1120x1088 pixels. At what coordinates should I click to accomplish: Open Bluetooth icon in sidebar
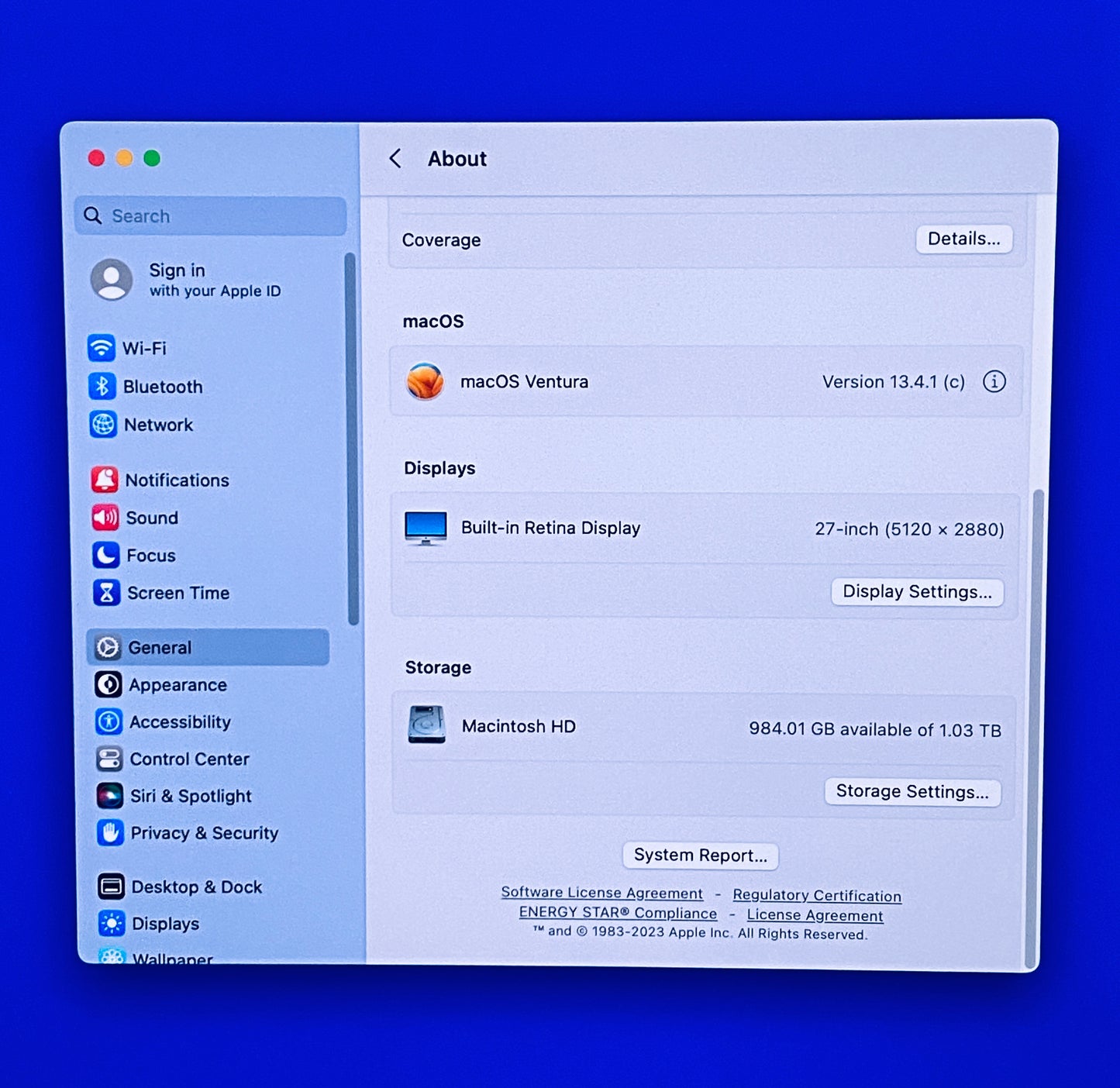(102, 386)
